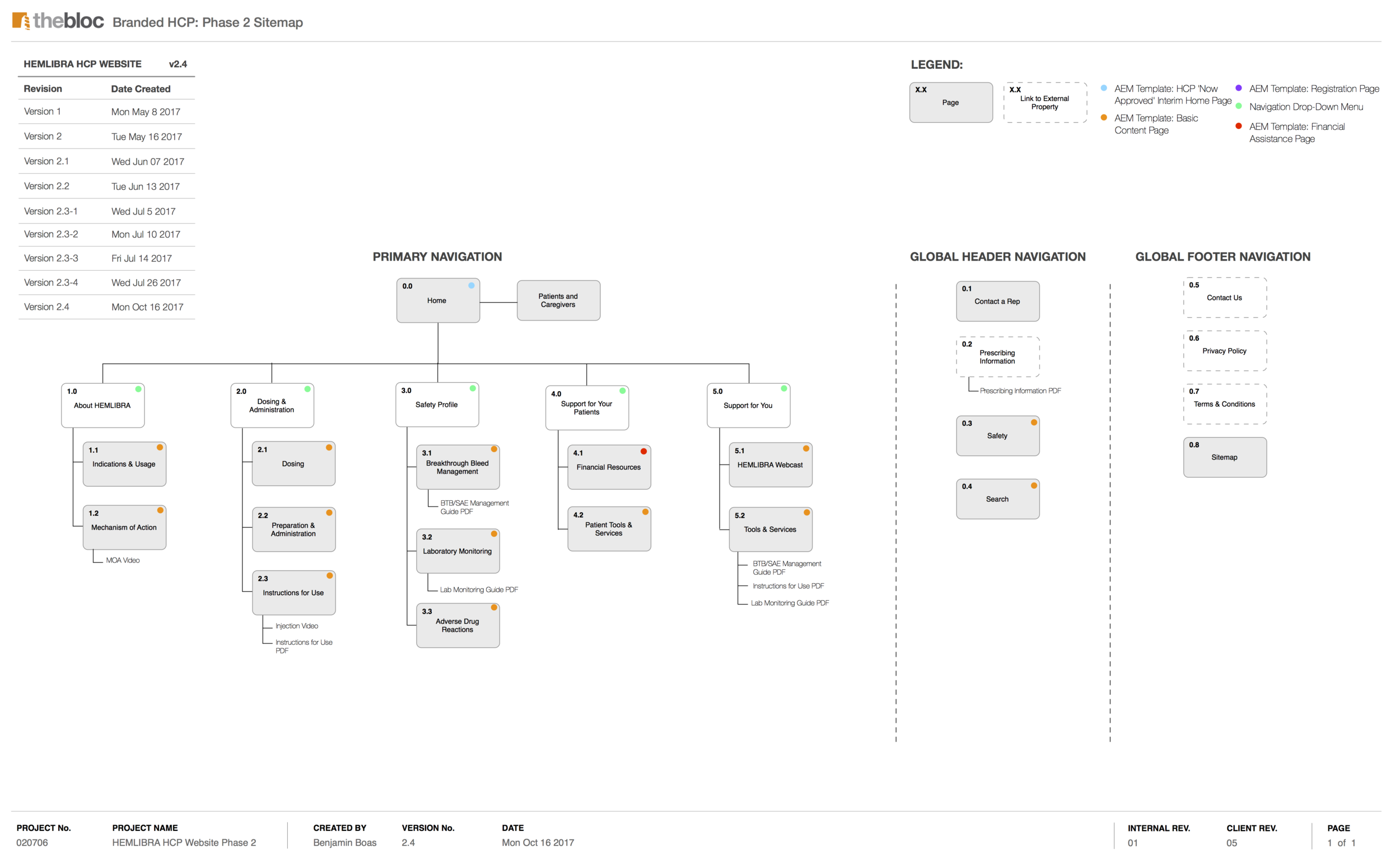1400x864 pixels.
Task: Click the MOA Video label
Action: point(123,560)
